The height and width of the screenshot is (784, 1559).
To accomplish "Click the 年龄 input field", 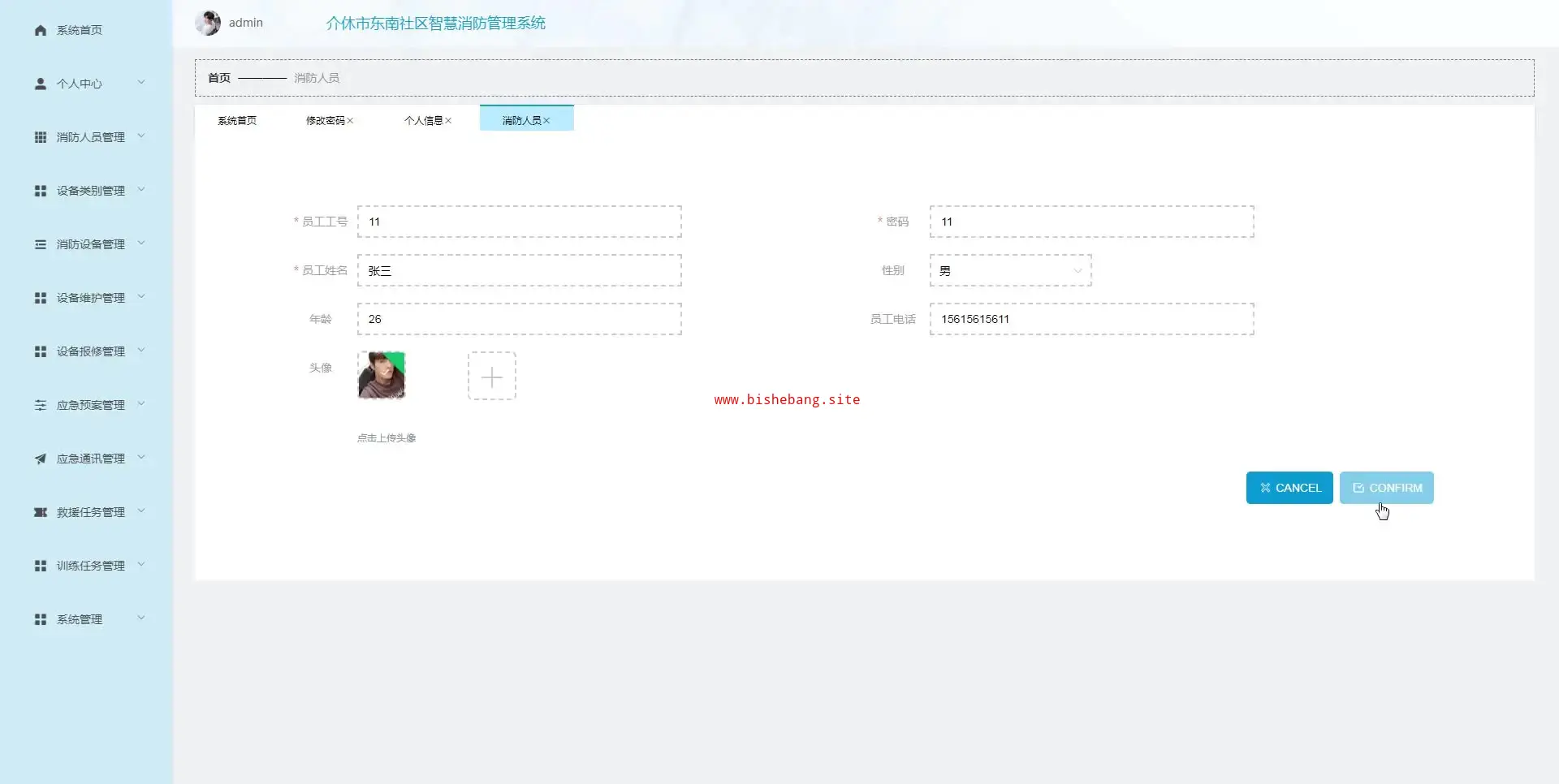I will 520,319.
